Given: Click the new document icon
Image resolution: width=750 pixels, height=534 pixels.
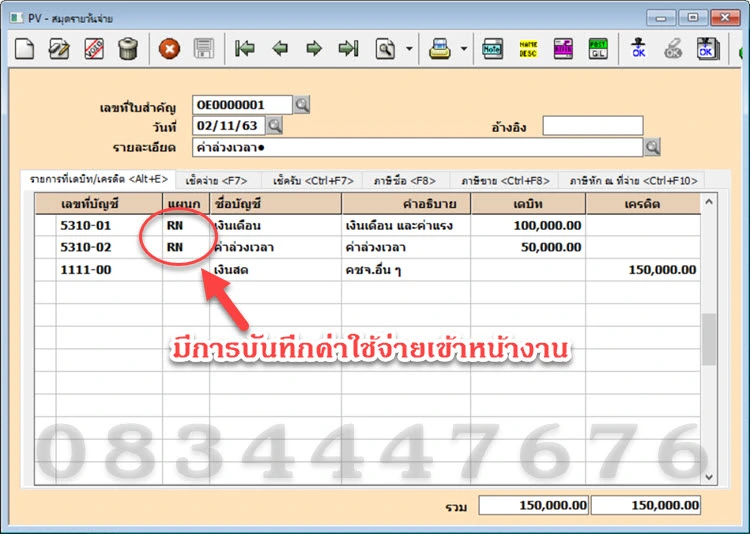Looking at the screenshot, I should tap(26, 48).
